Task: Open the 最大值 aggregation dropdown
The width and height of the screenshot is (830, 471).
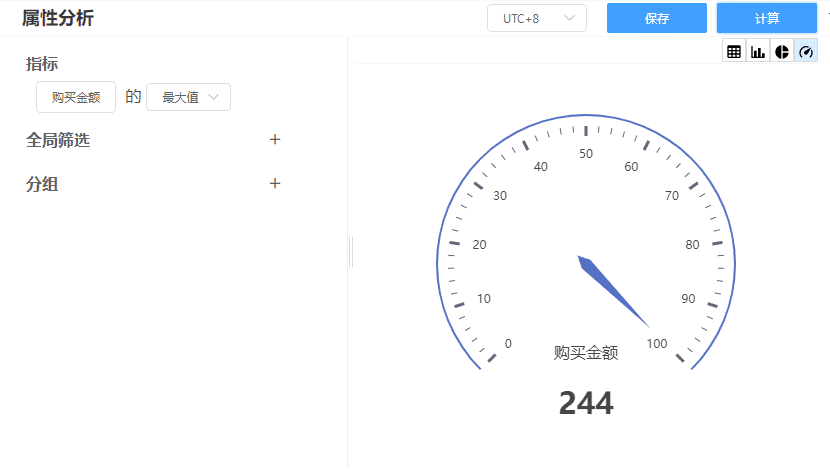Action: (188, 97)
